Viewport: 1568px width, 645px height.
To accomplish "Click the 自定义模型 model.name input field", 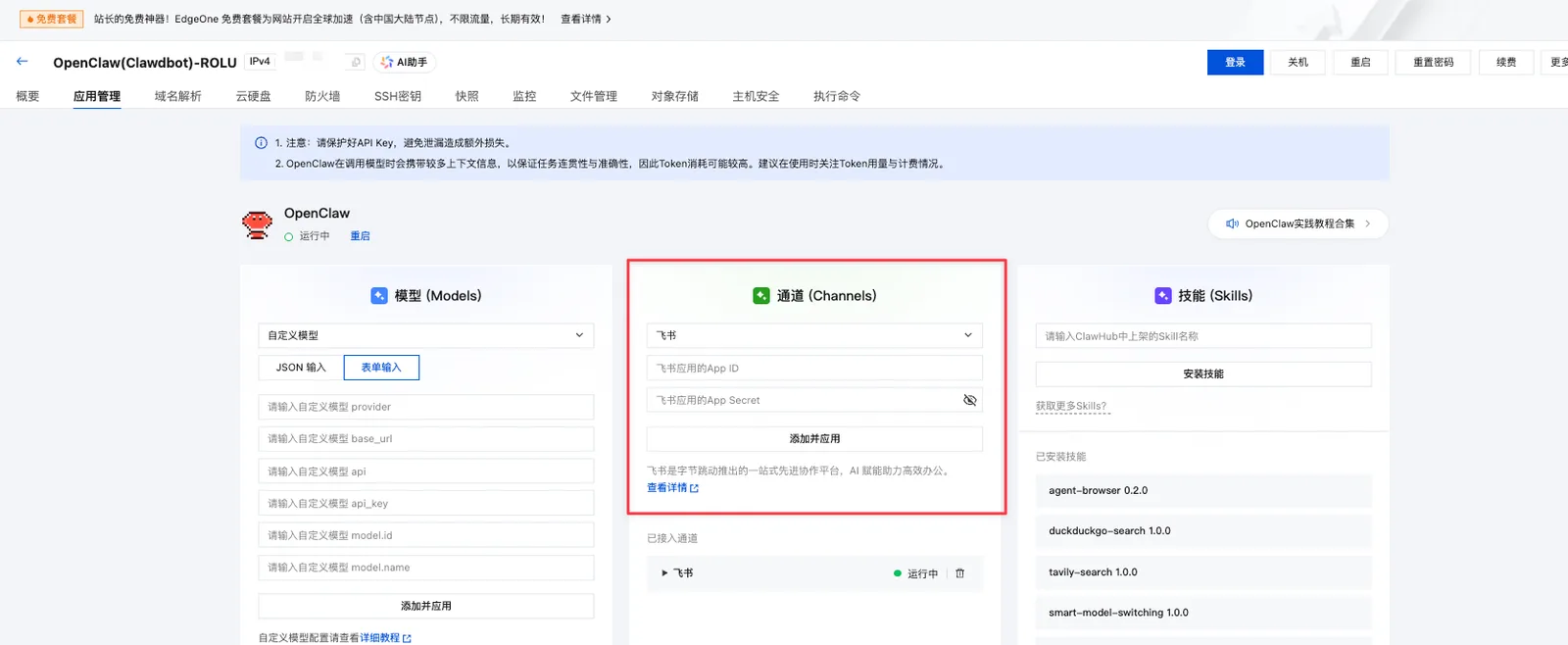I will click(x=426, y=568).
